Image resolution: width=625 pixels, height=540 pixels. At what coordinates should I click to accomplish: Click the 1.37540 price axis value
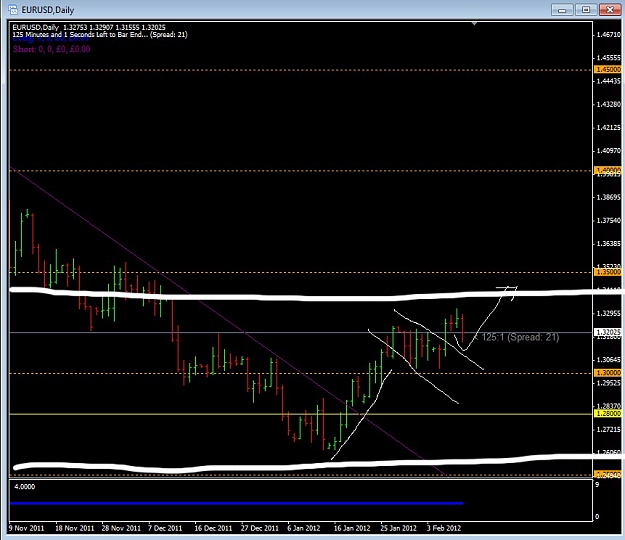click(608, 220)
